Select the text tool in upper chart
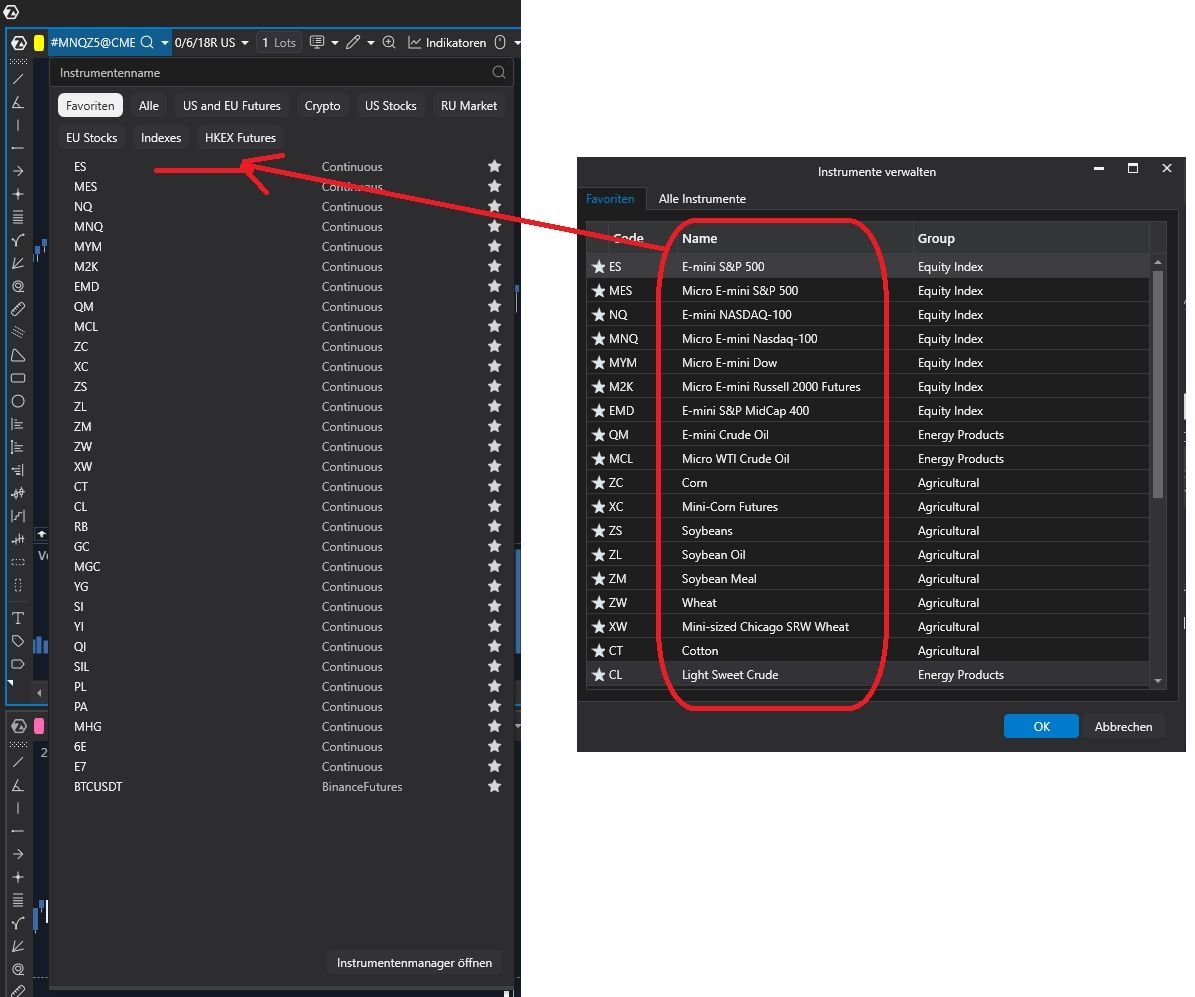The image size is (1195, 997). point(18,618)
